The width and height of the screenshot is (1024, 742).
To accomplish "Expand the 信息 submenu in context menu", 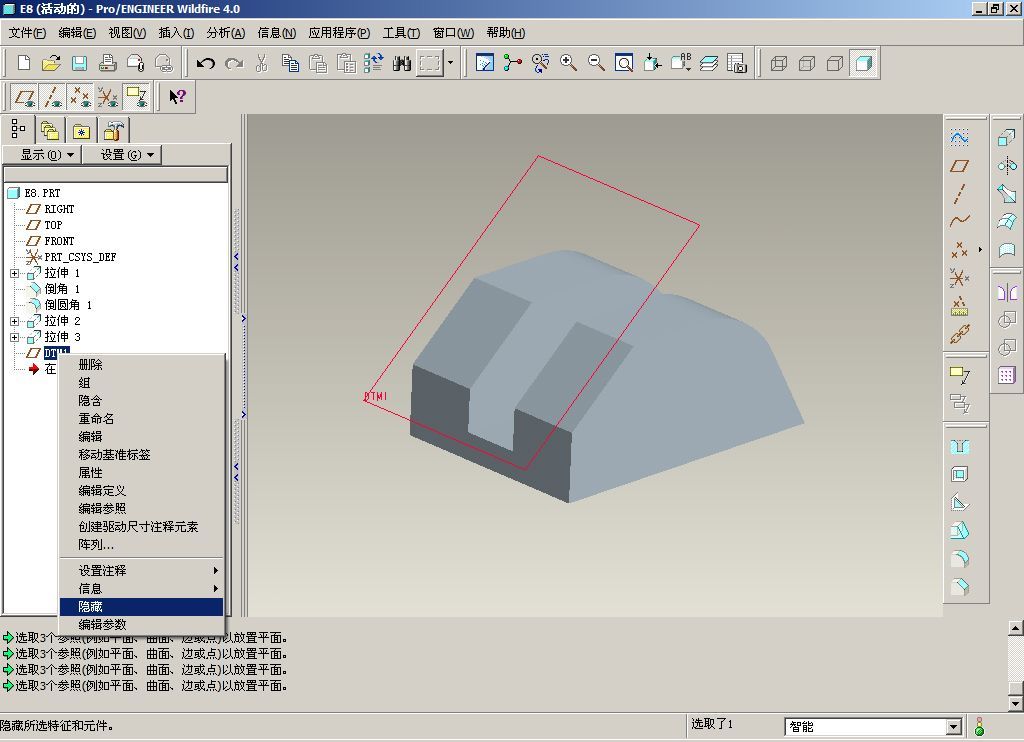I will [141, 589].
